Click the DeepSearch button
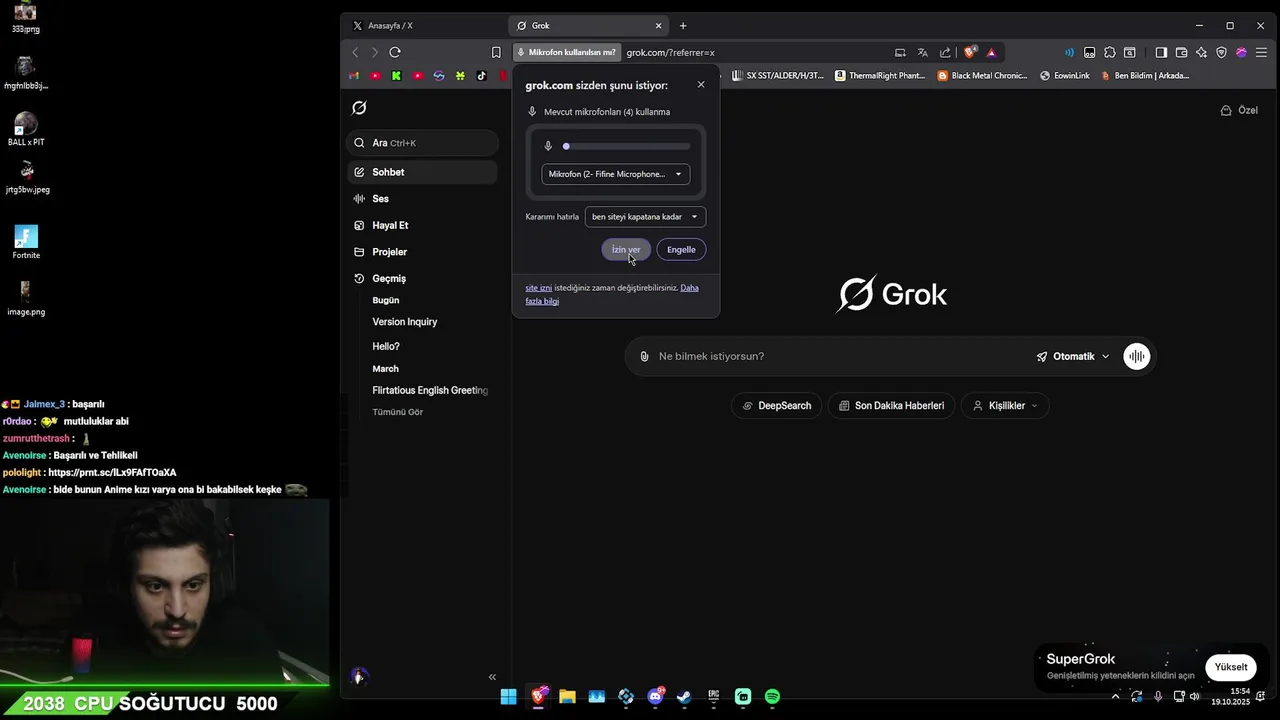Screen dimensions: 1280x720 click(777, 405)
